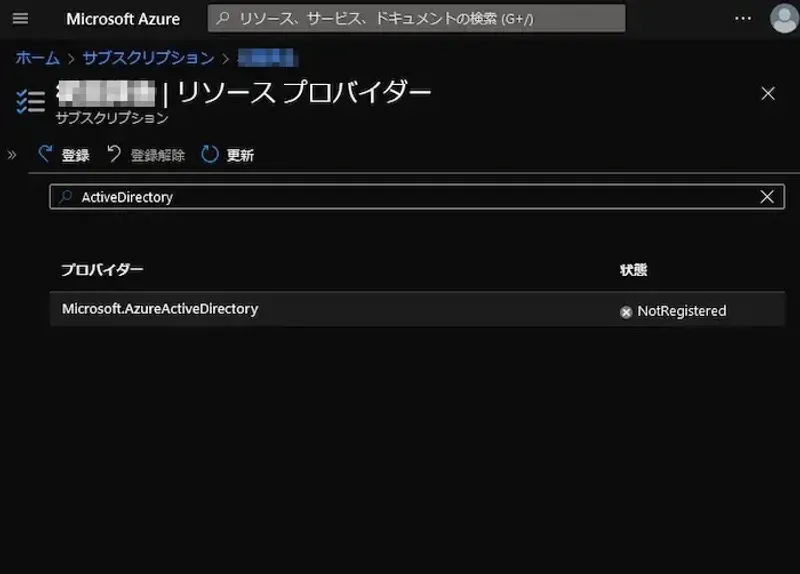This screenshot has height=574, width=800.
Task: Expand the collapsed side menu chevrons
Action: pos(12,155)
